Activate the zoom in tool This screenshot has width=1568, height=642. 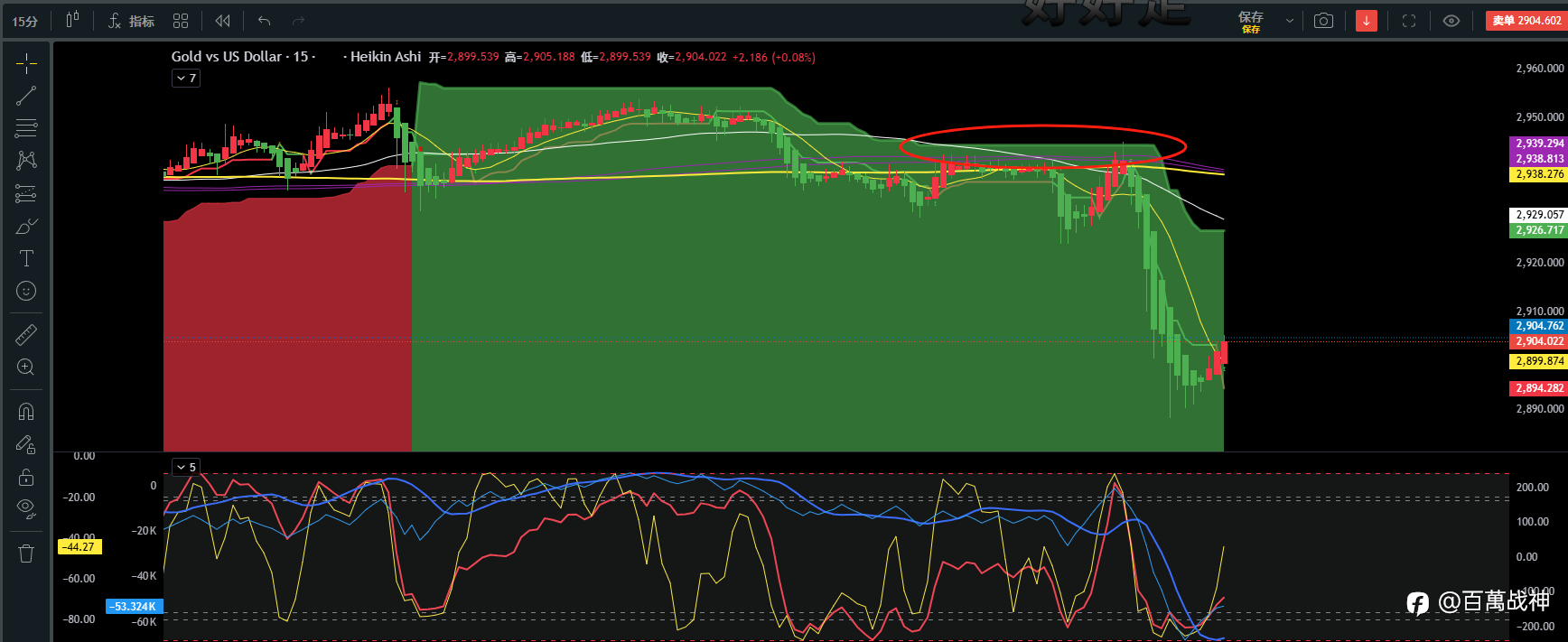pyautogui.click(x=26, y=368)
